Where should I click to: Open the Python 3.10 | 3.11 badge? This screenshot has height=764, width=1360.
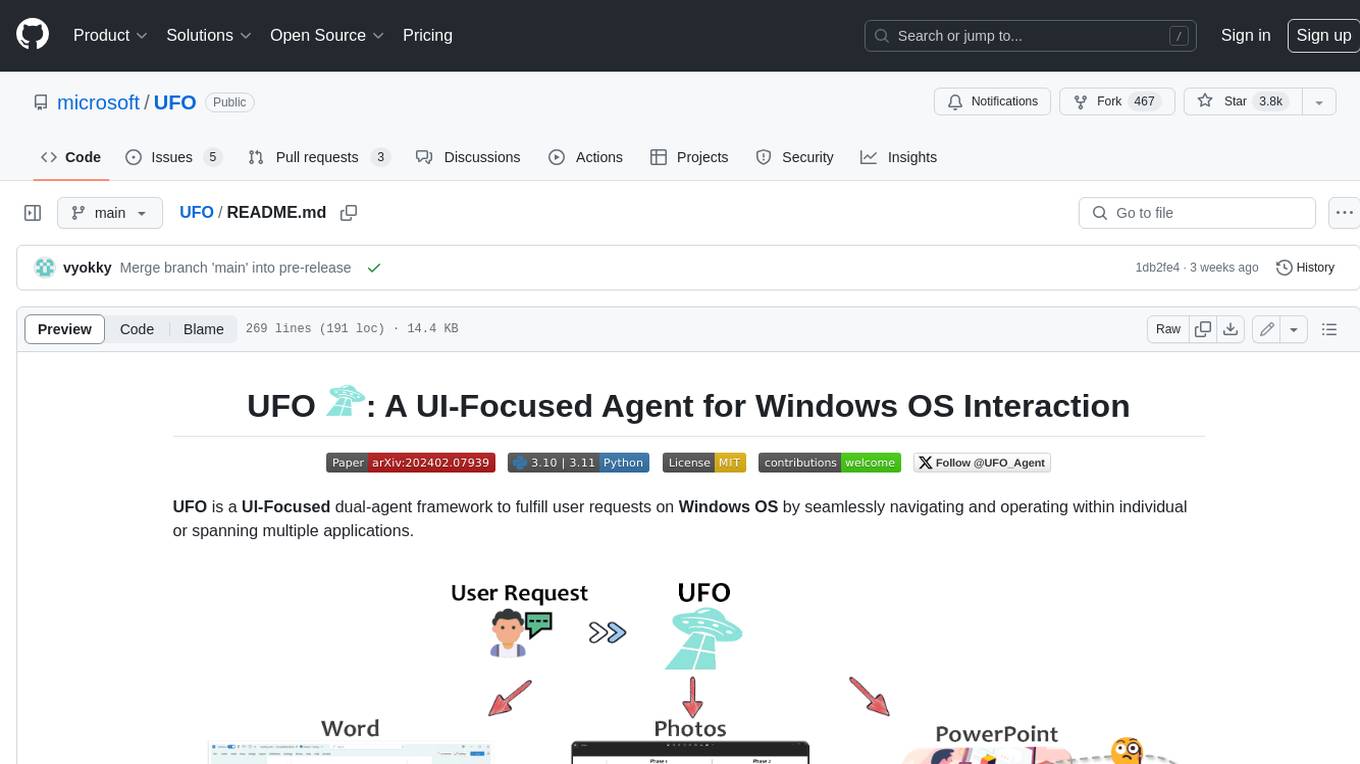point(579,463)
